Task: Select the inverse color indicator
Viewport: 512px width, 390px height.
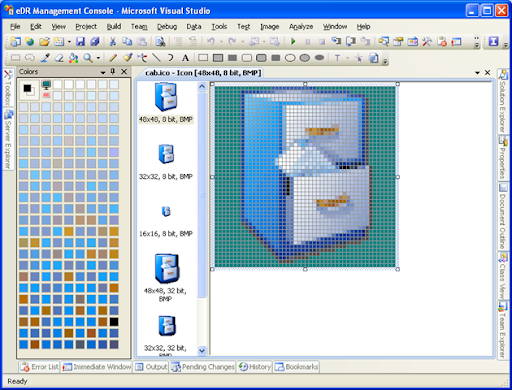Action: point(46,95)
